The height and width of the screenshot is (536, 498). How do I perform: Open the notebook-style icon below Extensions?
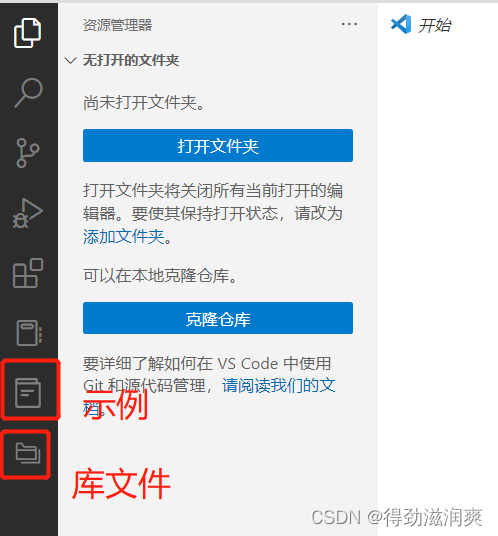(29, 333)
